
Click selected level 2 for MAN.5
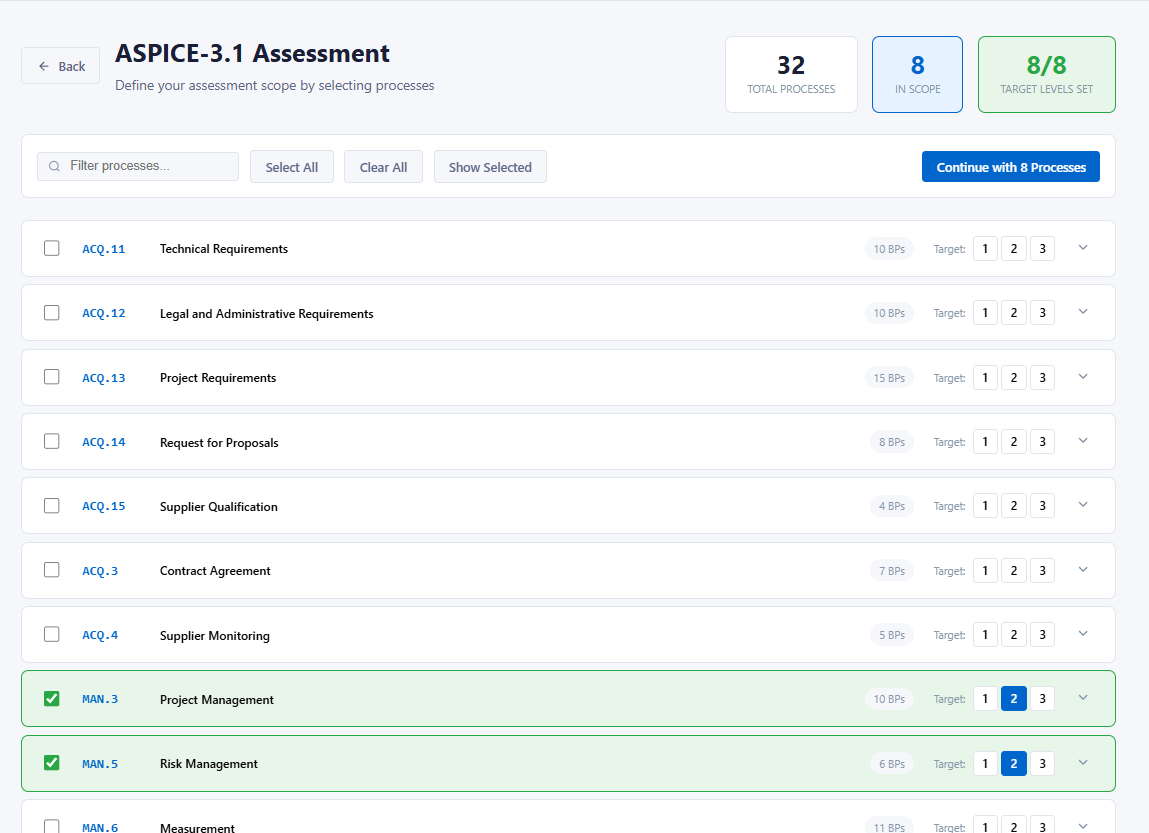click(1013, 763)
